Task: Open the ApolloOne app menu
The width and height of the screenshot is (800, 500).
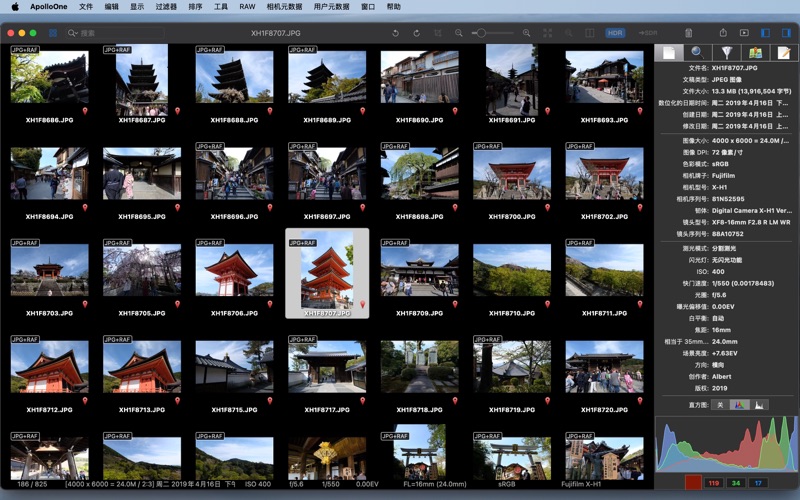Action: point(48,7)
